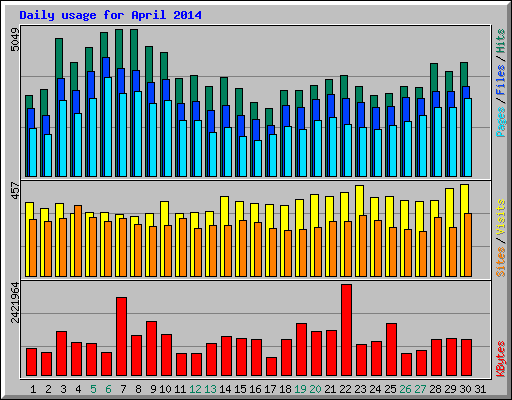Click green weekend day label 12

195,389
